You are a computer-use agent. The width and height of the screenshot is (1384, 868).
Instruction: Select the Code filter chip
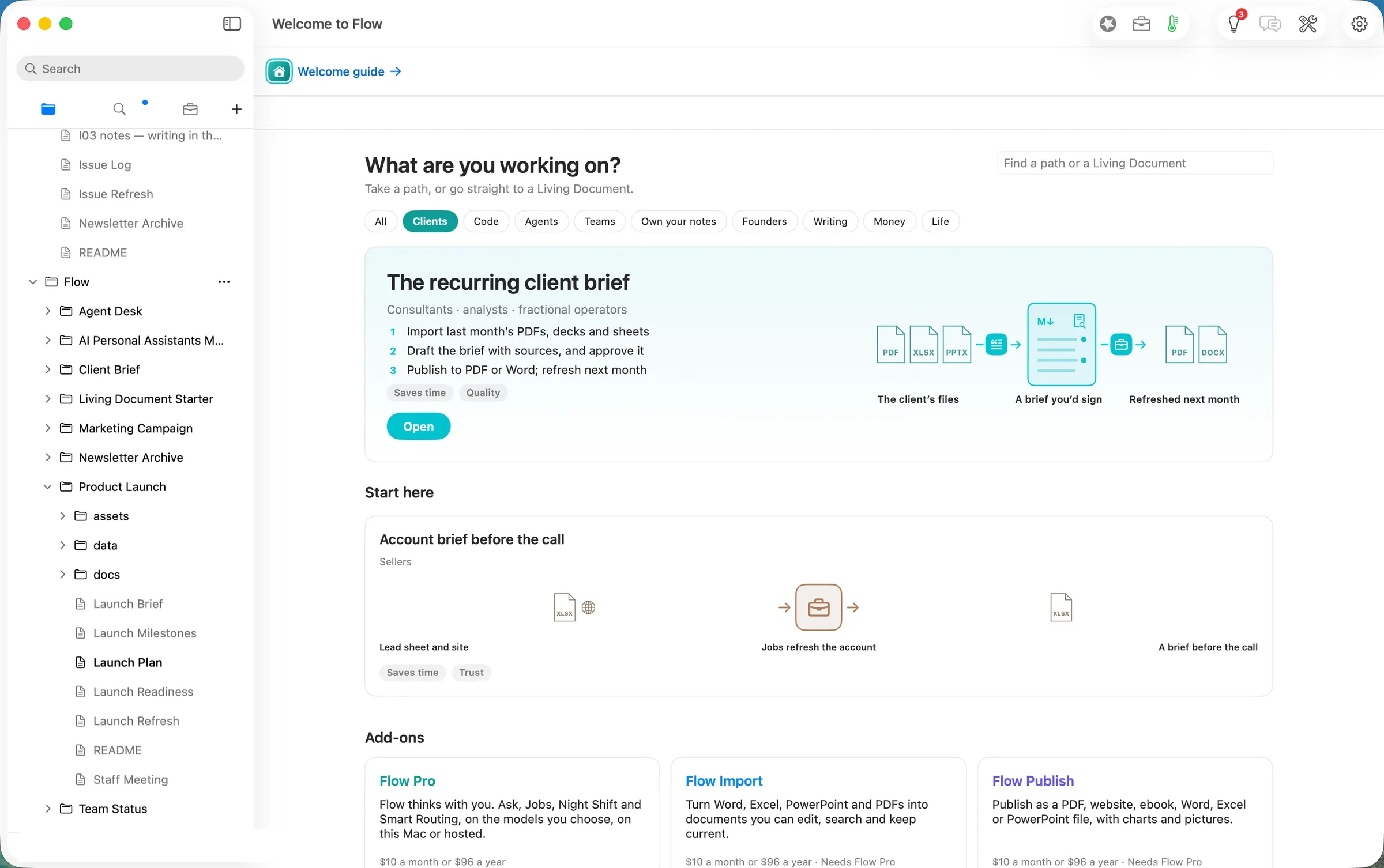coord(486,221)
